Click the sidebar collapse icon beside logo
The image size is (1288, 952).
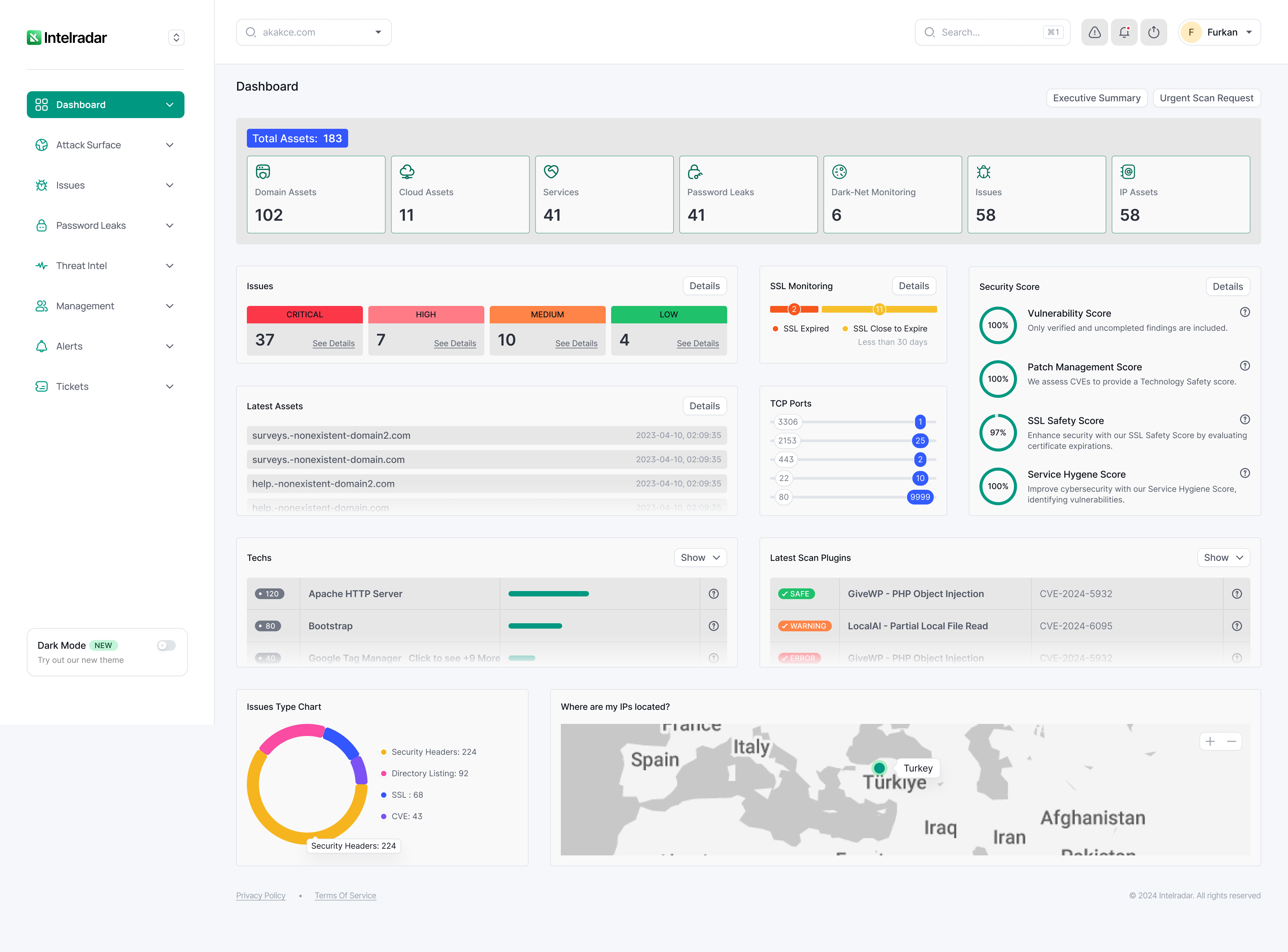(x=176, y=38)
